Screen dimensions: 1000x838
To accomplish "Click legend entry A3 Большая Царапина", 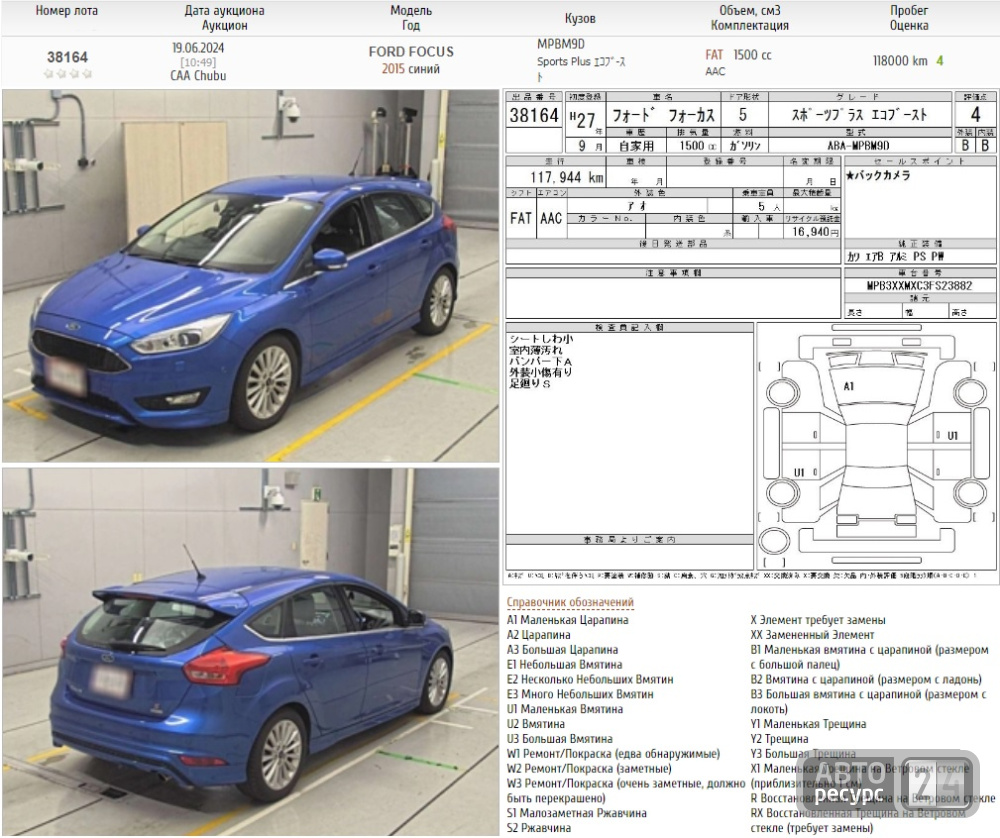I will tap(562, 650).
